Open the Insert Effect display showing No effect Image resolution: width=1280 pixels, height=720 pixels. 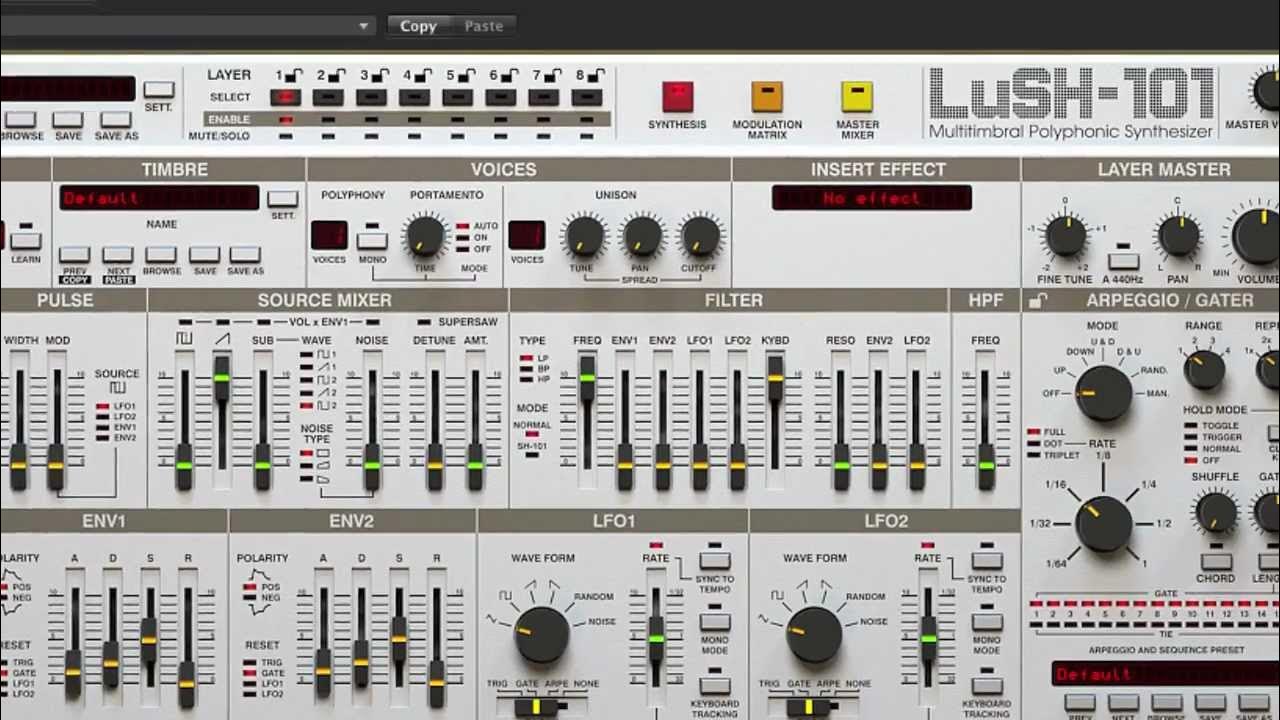[x=871, y=198]
